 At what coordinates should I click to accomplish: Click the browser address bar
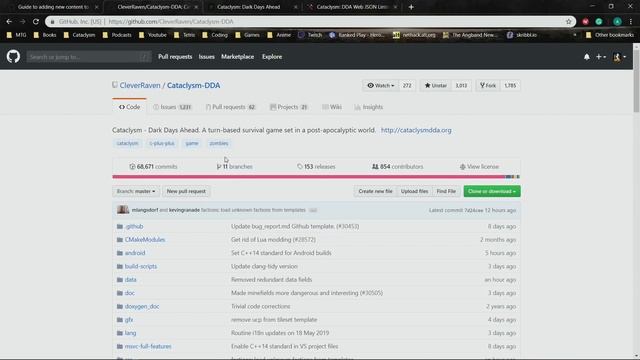[x=310, y=21]
